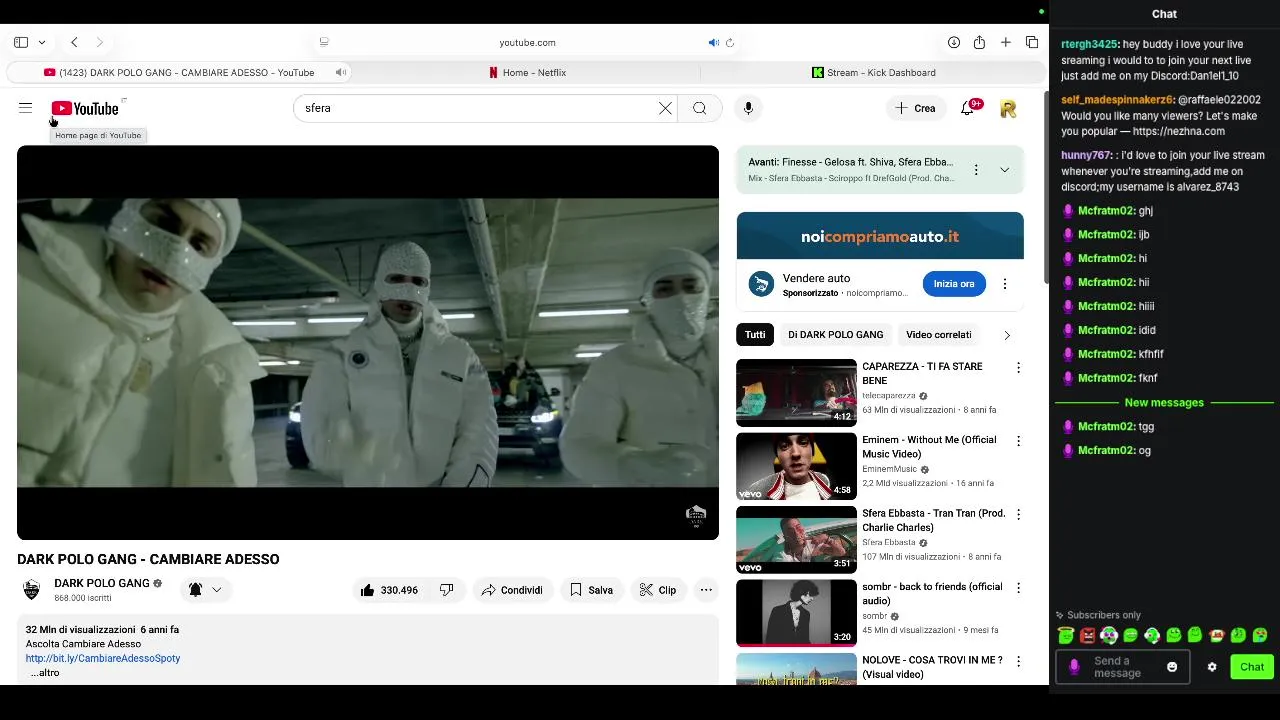
Task: Open Safari share sheet
Action: (979, 42)
